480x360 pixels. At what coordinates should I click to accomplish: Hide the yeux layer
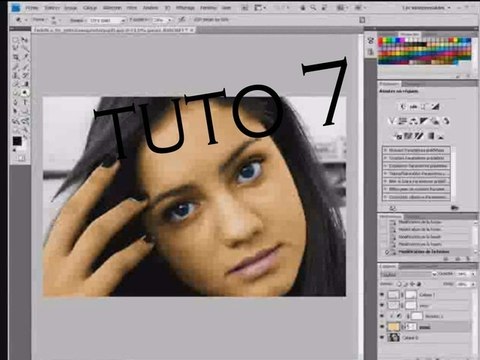[x=382, y=305]
